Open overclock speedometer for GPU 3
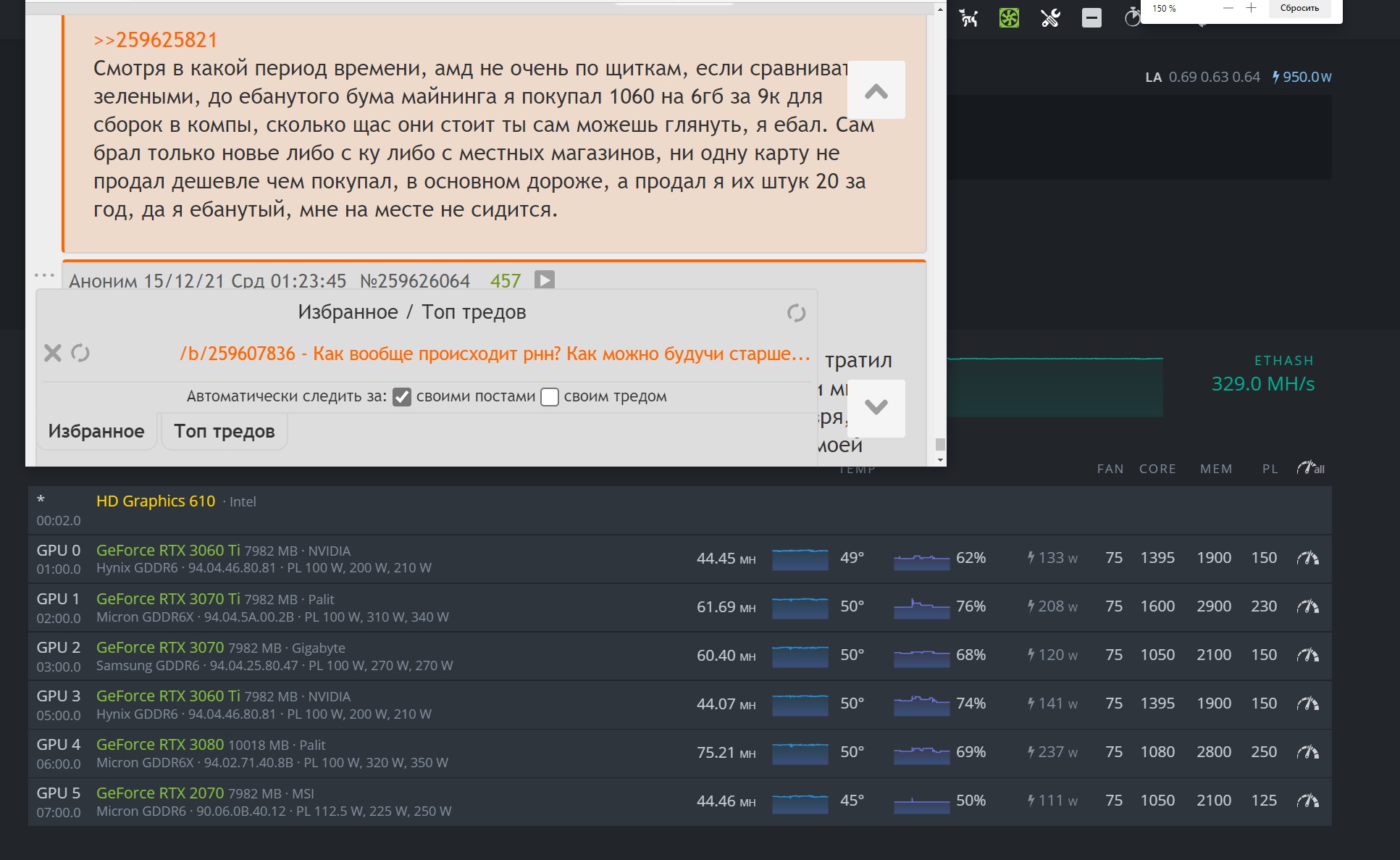1400x860 pixels. (1307, 704)
